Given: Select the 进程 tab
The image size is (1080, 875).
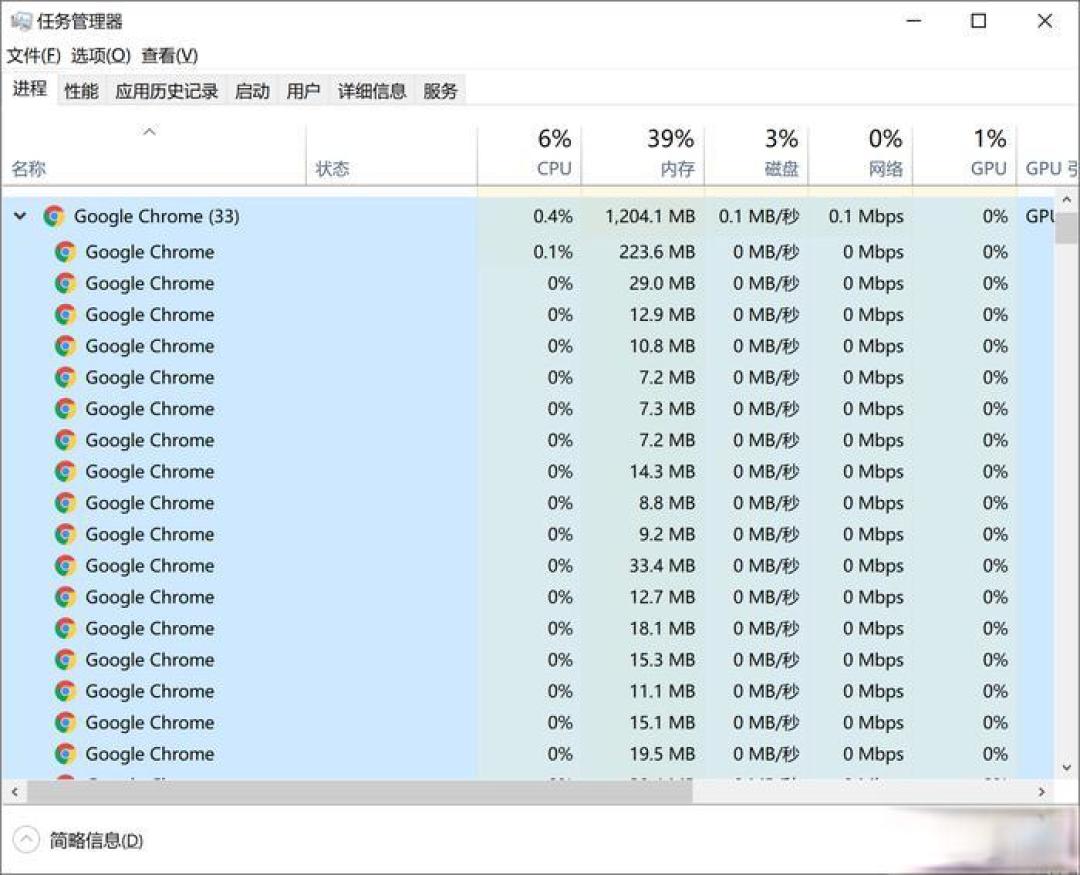Looking at the screenshot, I should tap(30, 89).
